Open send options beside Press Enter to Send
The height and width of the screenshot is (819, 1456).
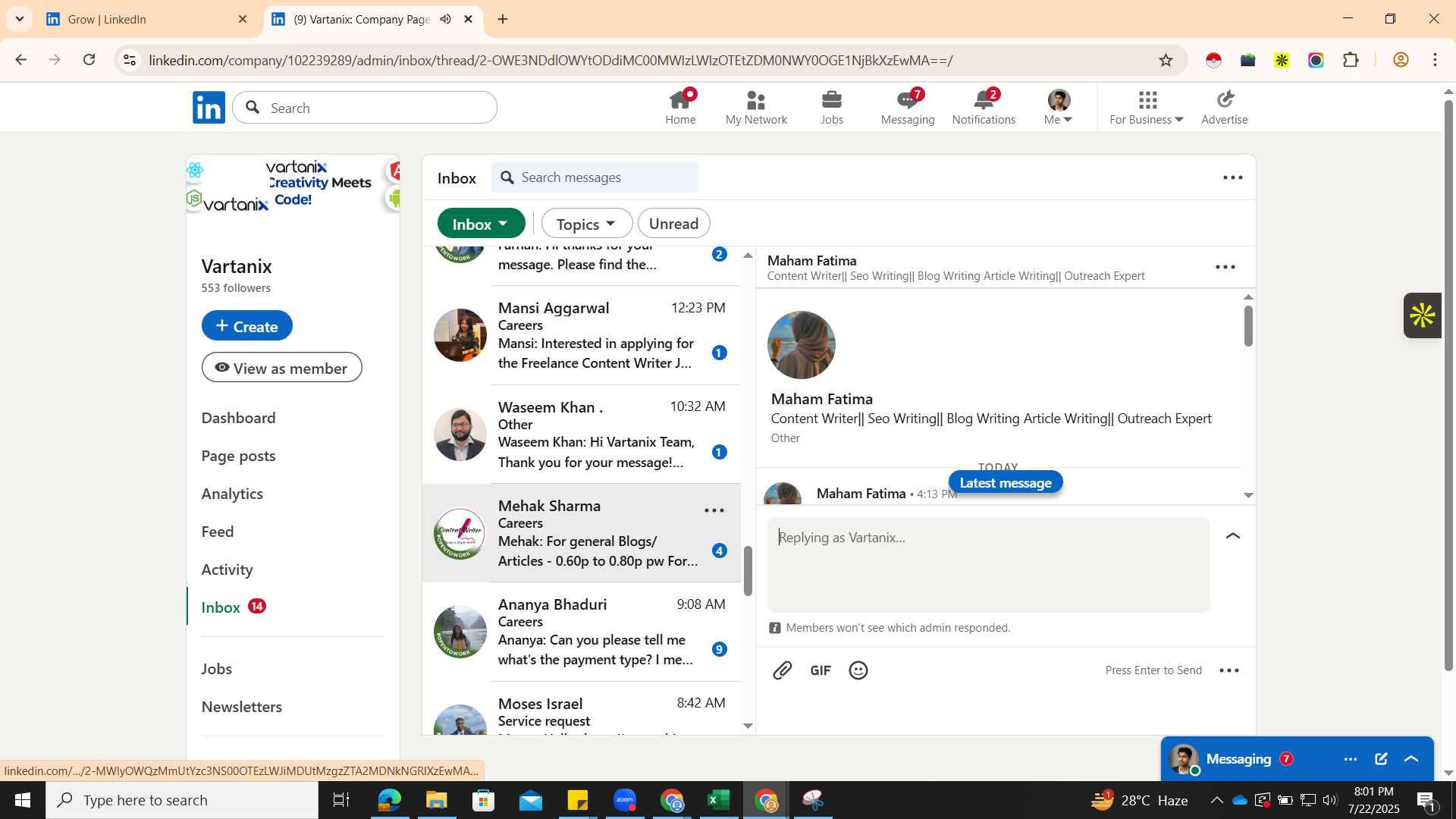[1229, 670]
